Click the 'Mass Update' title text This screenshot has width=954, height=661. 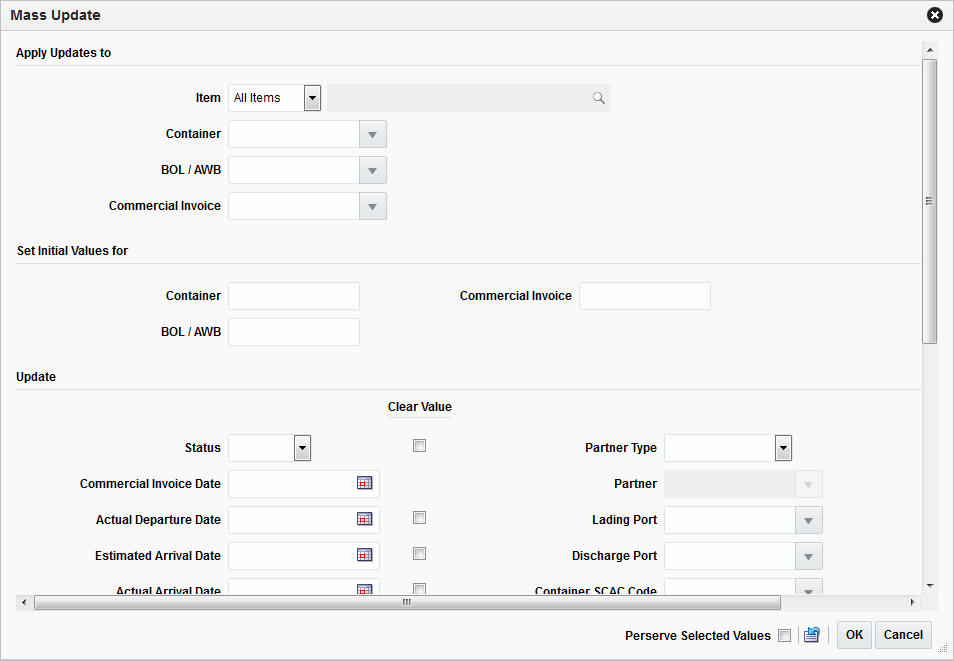(x=55, y=15)
